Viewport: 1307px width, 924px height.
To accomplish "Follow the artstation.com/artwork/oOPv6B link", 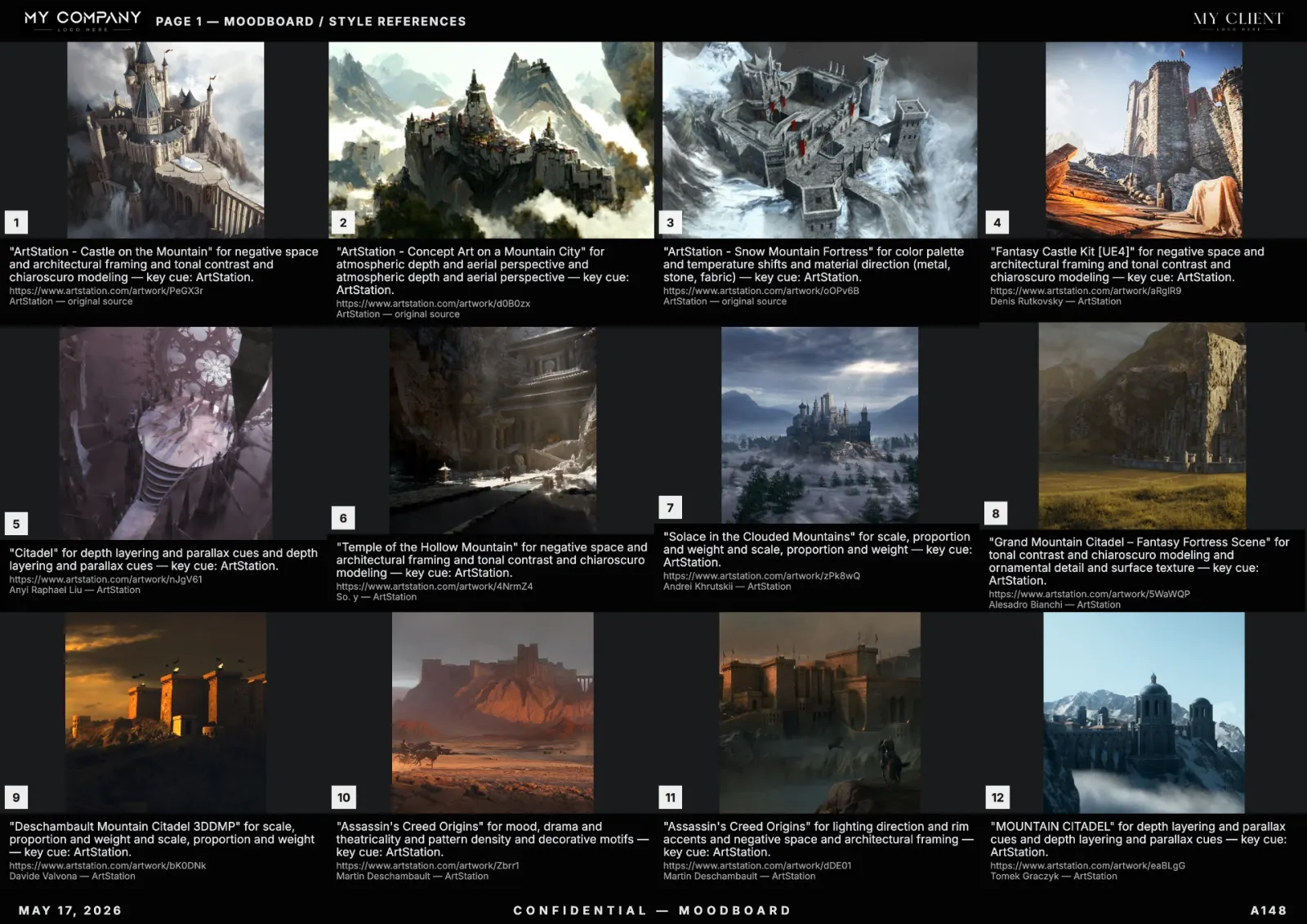I will click(761, 291).
